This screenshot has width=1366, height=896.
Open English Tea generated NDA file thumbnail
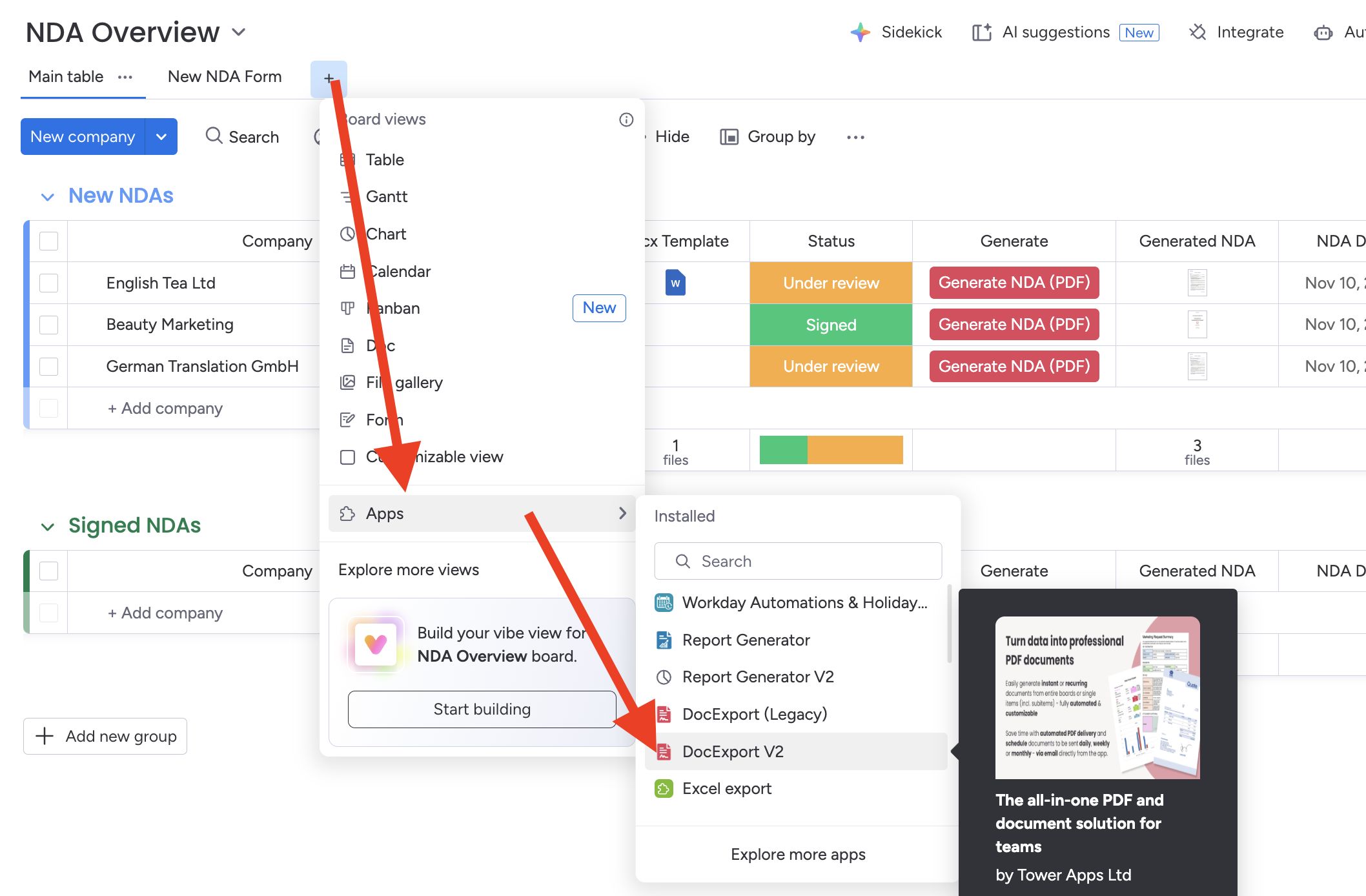[x=1197, y=283]
